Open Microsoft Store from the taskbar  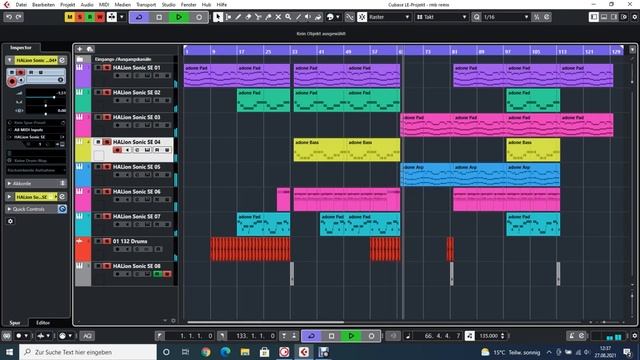tap(264, 352)
